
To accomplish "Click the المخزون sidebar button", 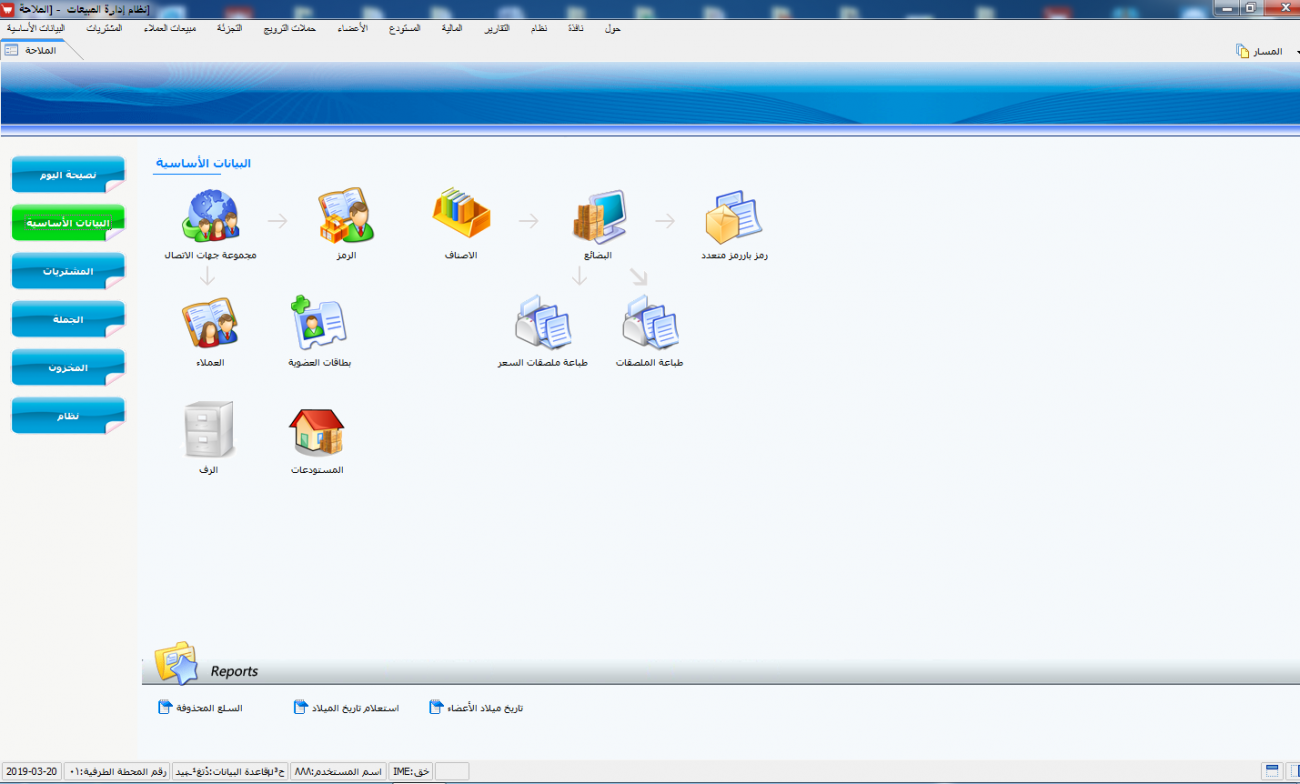I will point(68,367).
